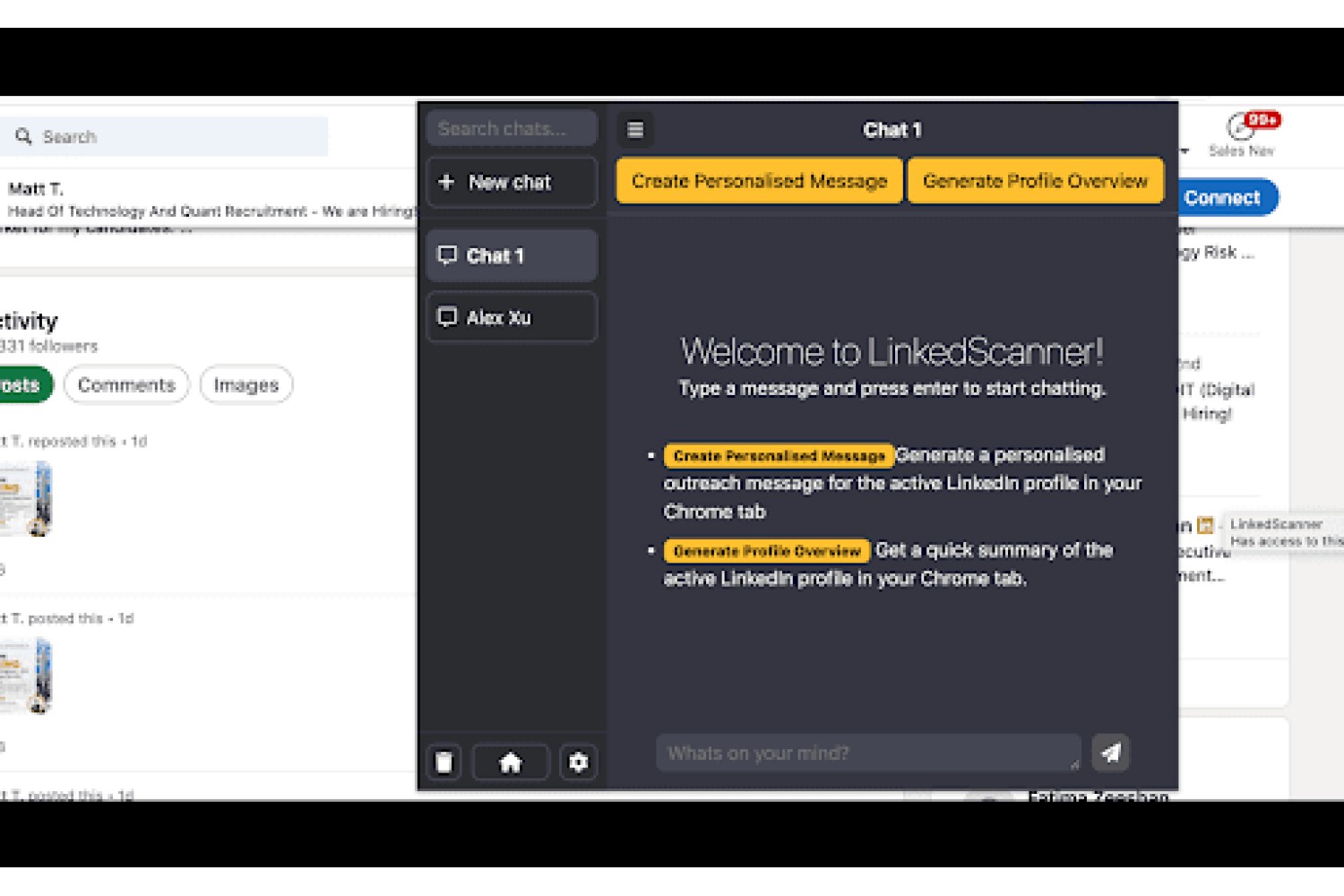The width and height of the screenshot is (1344, 896).
Task: Open second posted image thumbnail
Action: point(26,676)
